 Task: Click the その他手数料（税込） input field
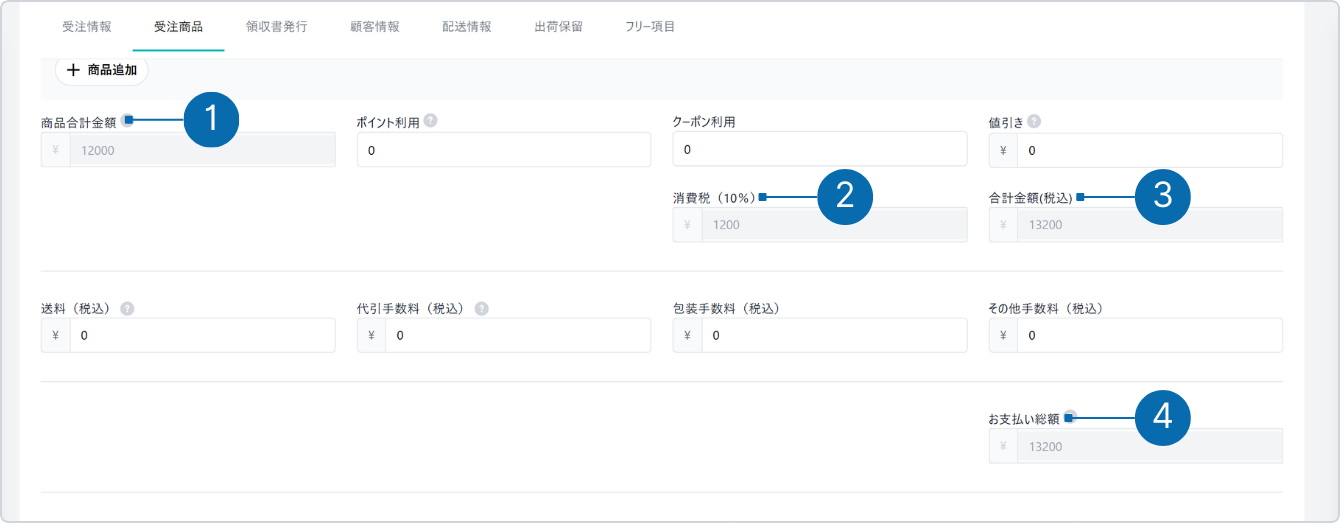click(1148, 336)
